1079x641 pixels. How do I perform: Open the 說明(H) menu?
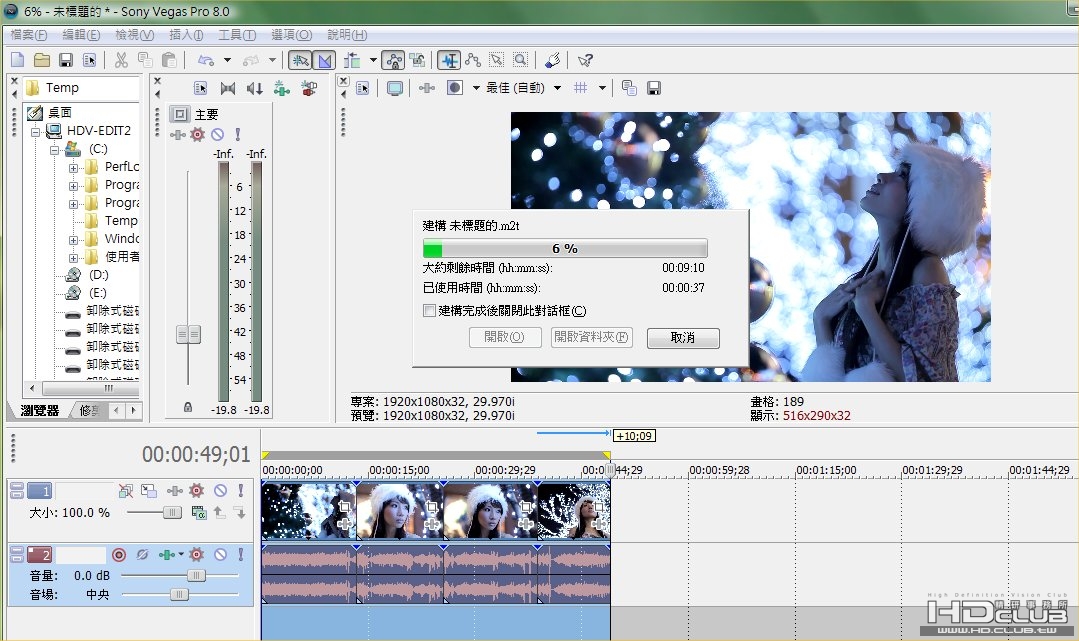pyautogui.click(x=346, y=34)
